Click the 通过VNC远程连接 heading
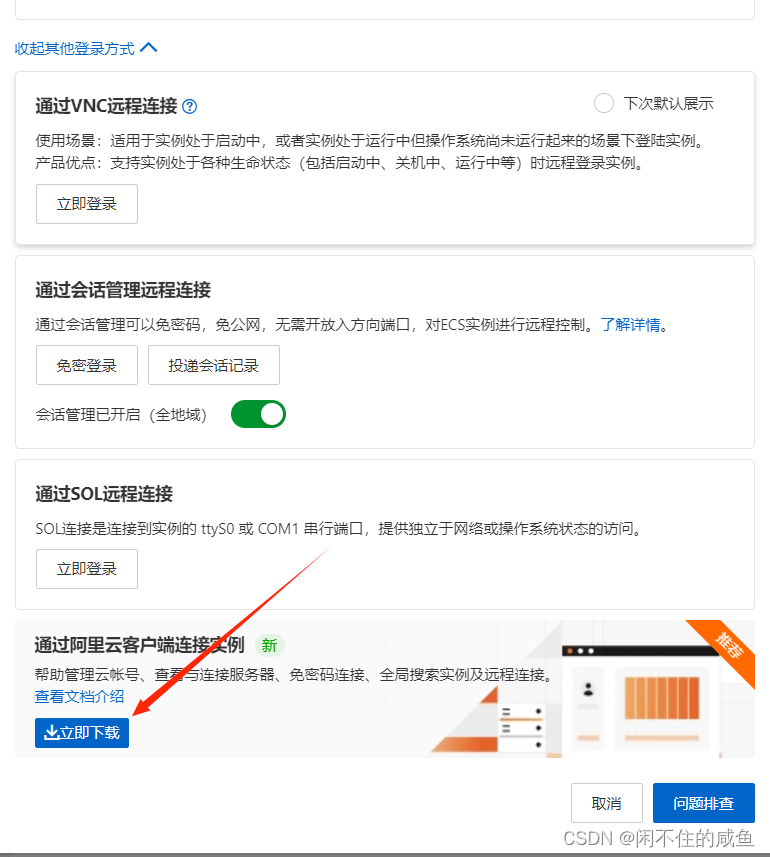The image size is (770, 857). tap(107, 106)
